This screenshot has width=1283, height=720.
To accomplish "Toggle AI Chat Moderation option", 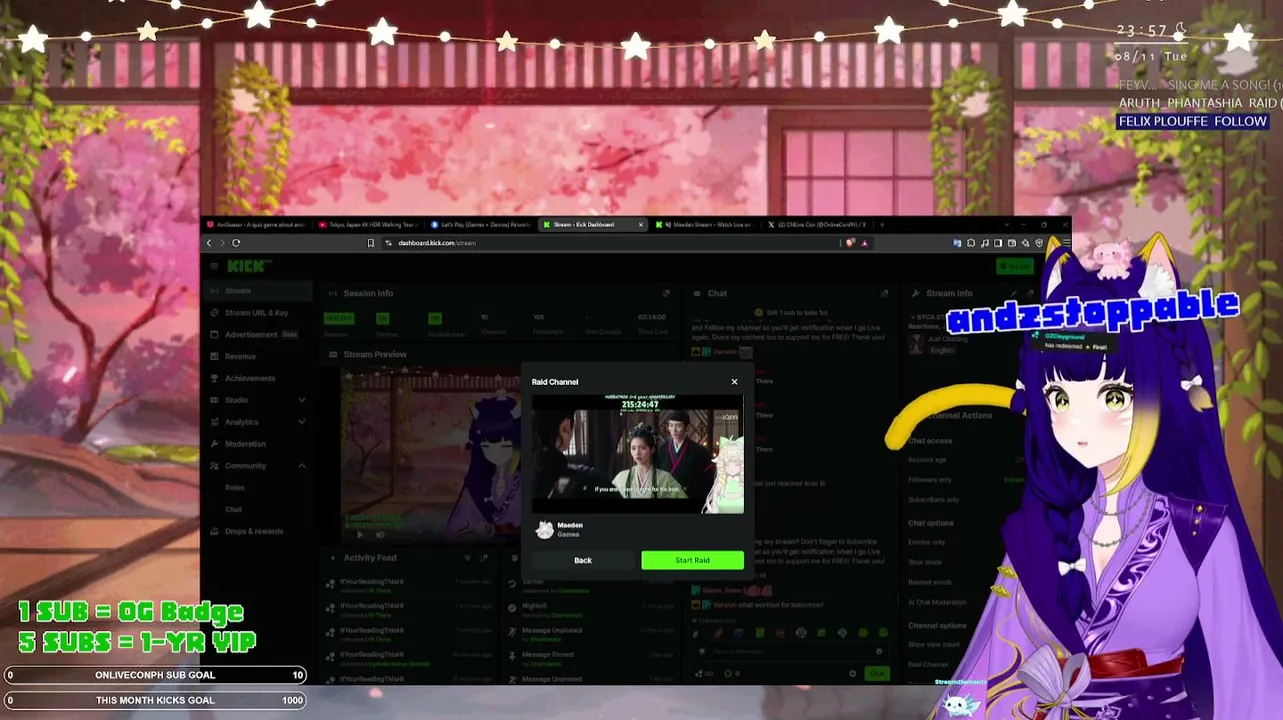I will pos(937,602).
